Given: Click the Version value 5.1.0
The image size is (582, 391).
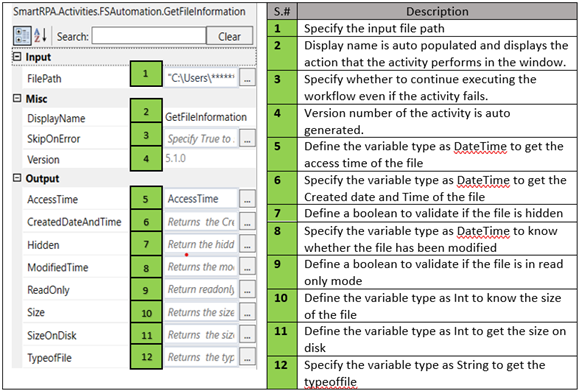Looking at the screenshot, I should pos(175,158).
